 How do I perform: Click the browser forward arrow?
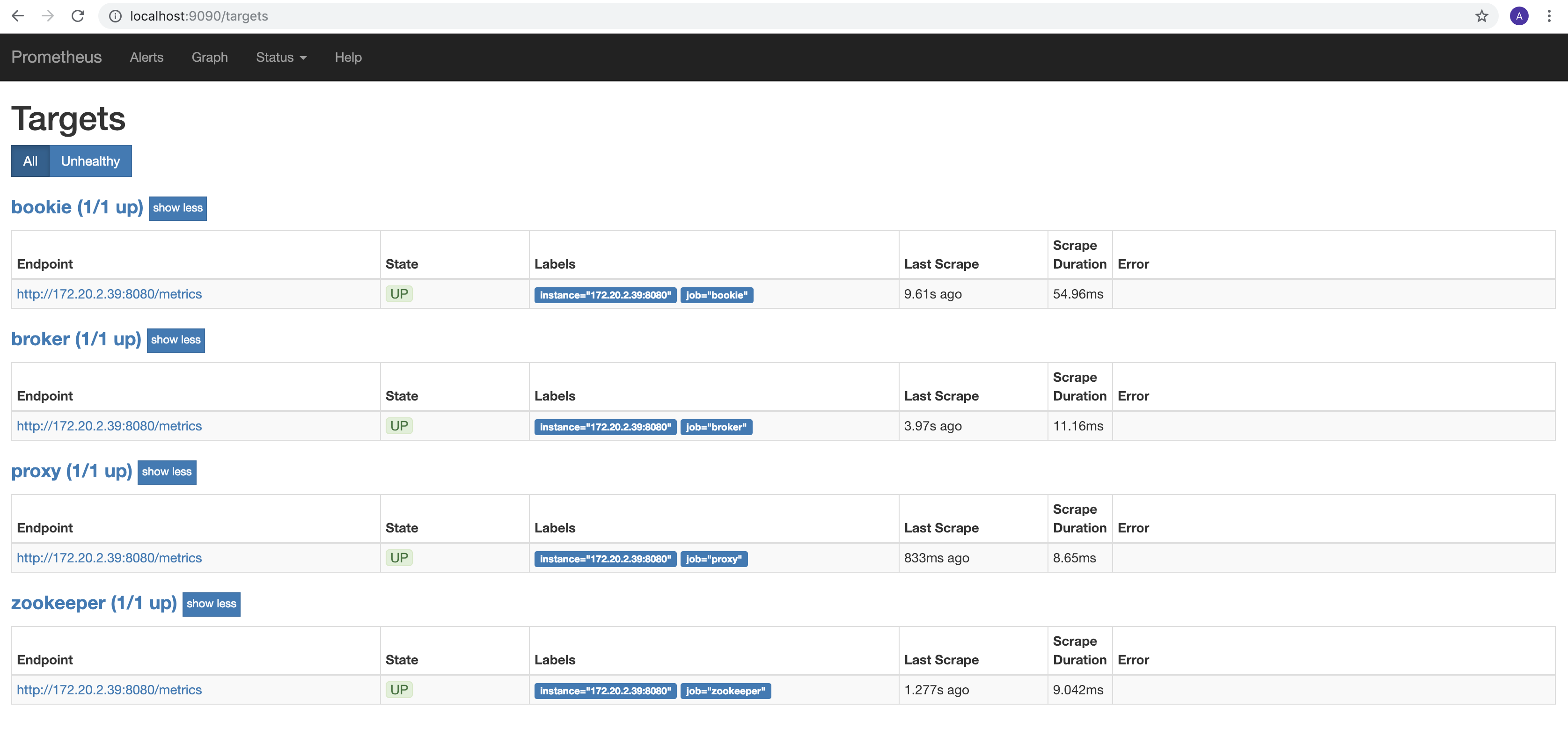click(x=47, y=16)
